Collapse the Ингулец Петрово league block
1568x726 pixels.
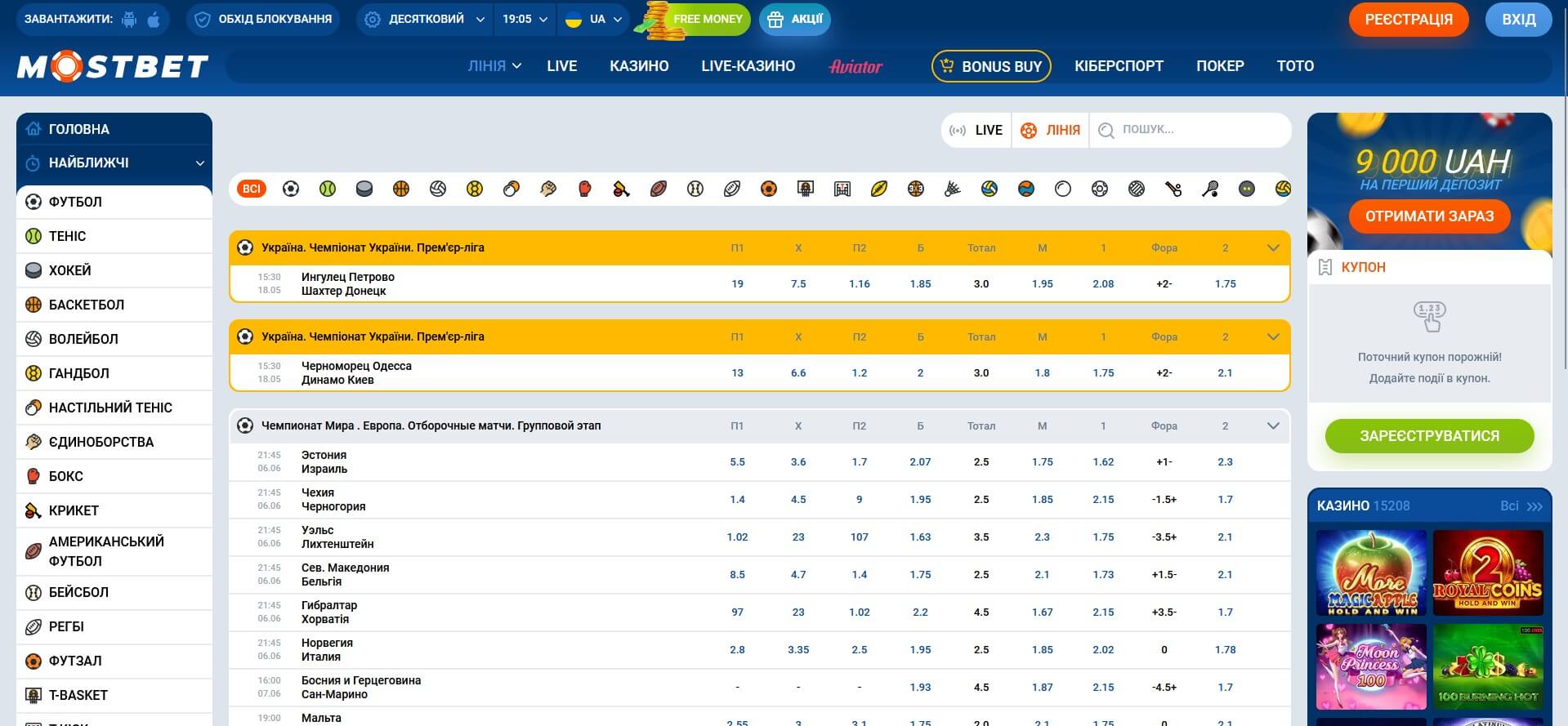1273,247
